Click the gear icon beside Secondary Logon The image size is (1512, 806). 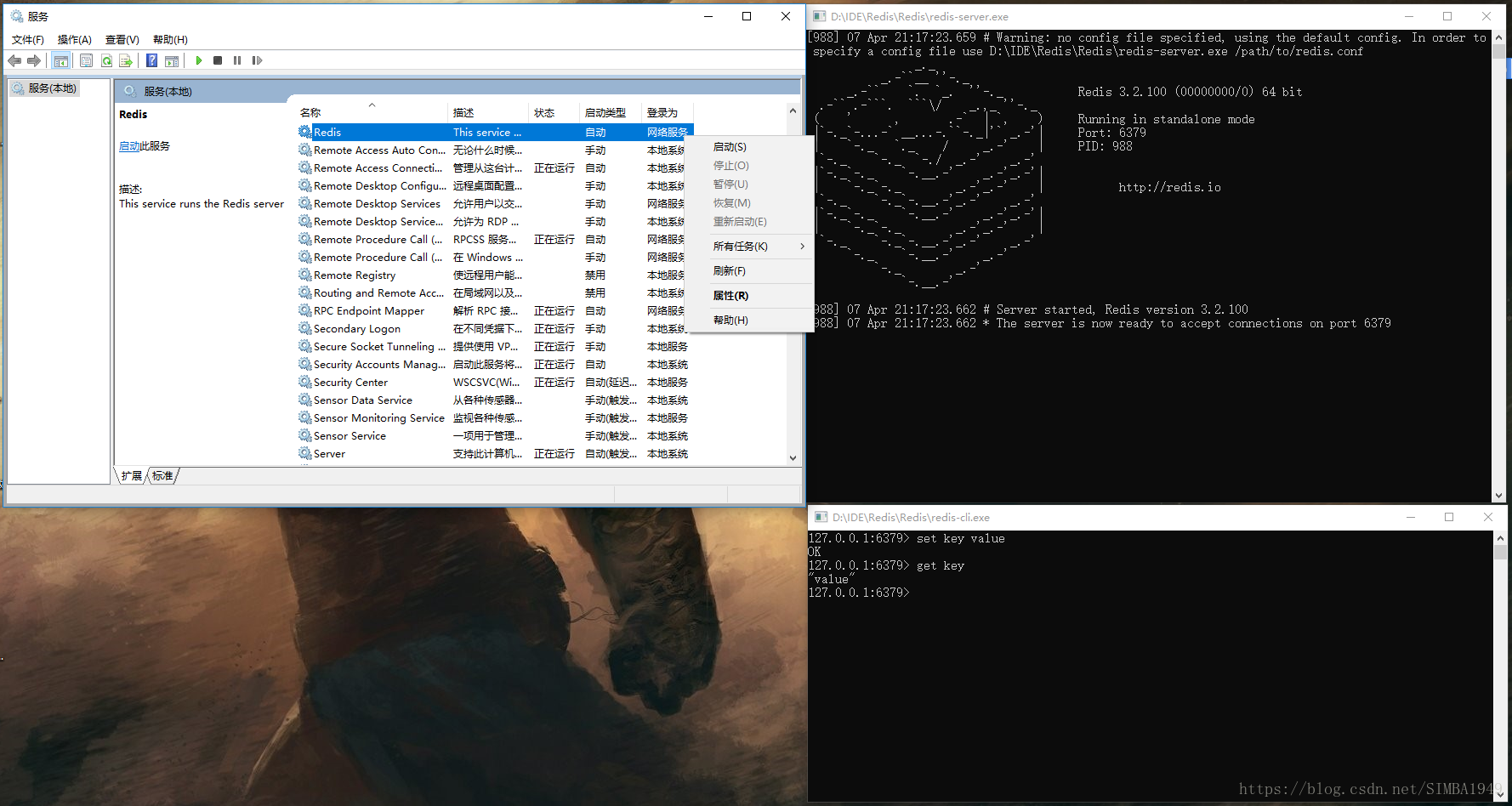tap(304, 328)
